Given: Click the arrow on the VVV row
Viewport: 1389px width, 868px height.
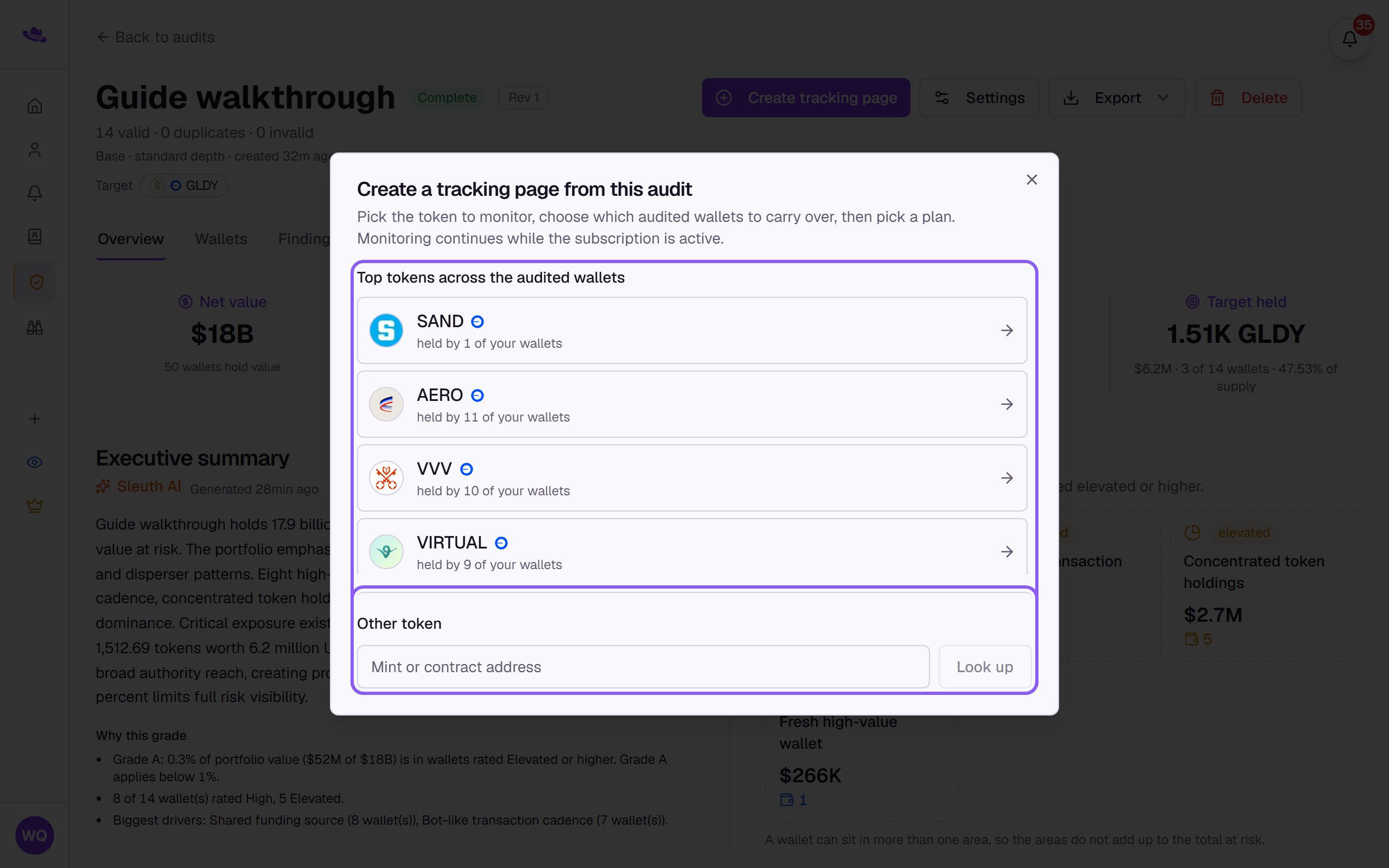Looking at the screenshot, I should coord(1006,477).
